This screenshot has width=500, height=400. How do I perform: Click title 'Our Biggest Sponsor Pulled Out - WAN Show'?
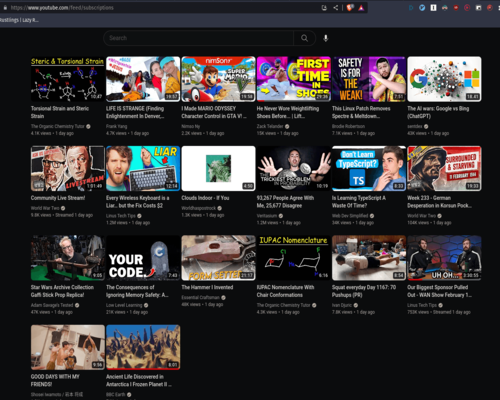pyautogui.click(x=439, y=291)
